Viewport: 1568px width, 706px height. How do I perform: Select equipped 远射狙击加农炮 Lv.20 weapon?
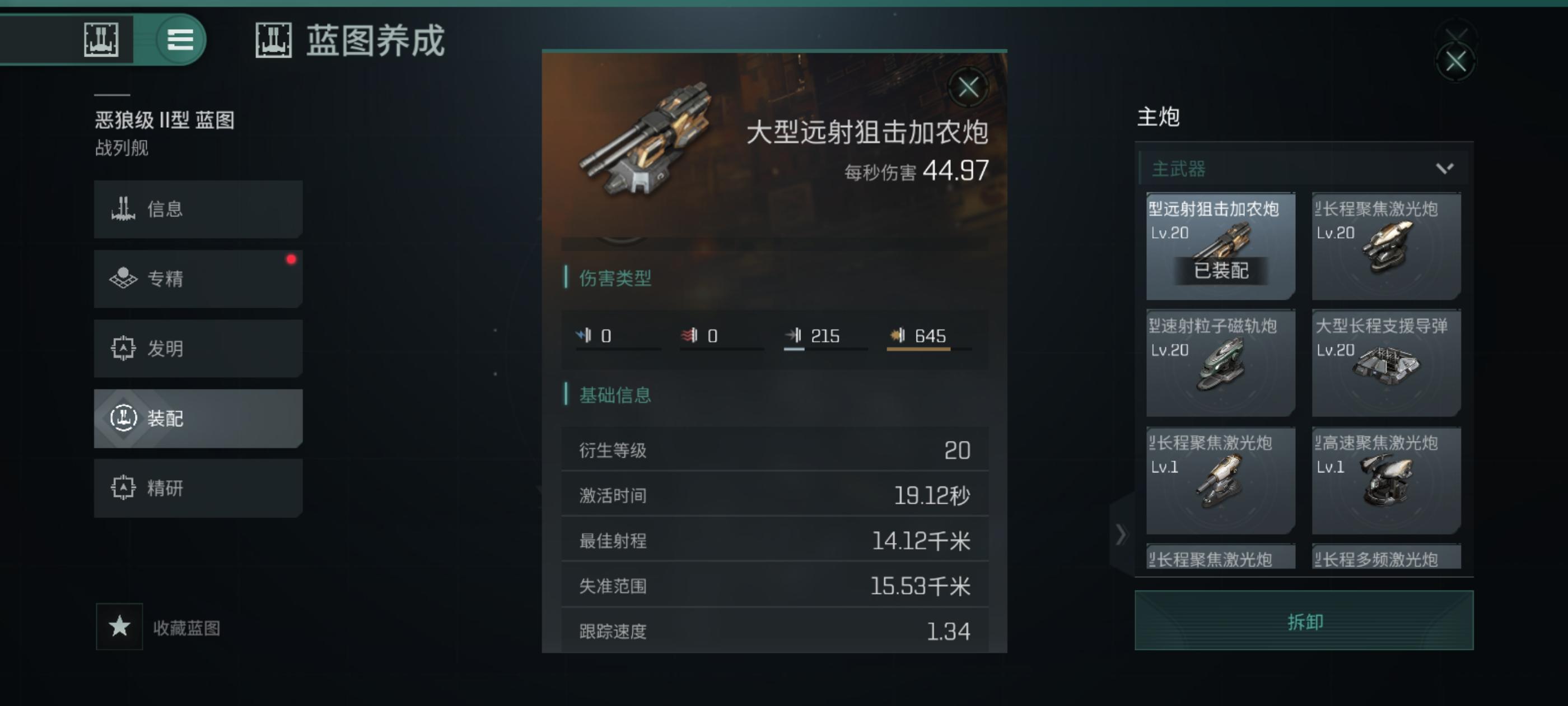1220,246
